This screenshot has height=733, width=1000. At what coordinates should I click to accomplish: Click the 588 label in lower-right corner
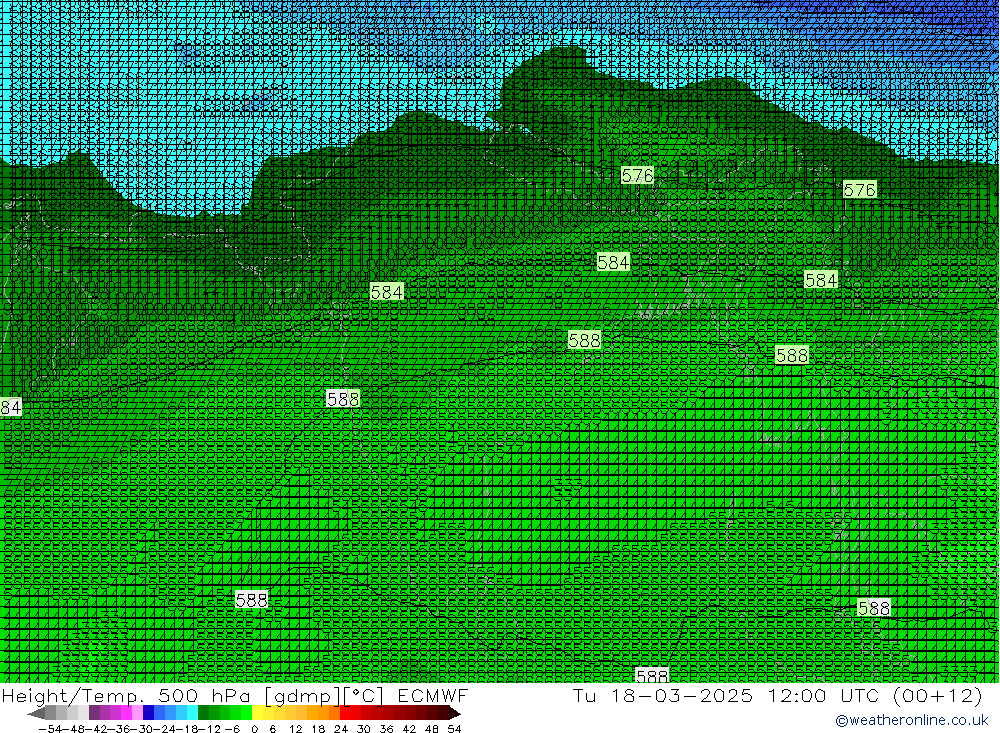coord(873,608)
